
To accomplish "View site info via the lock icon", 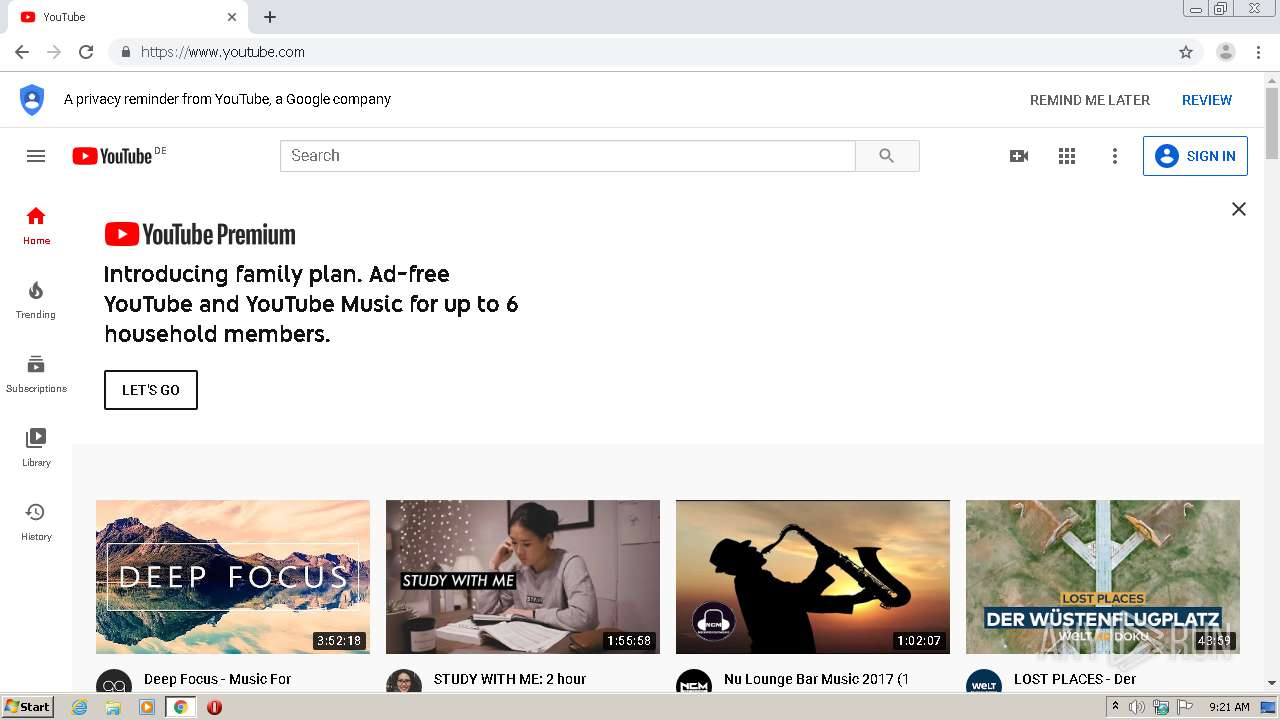I will [125, 52].
